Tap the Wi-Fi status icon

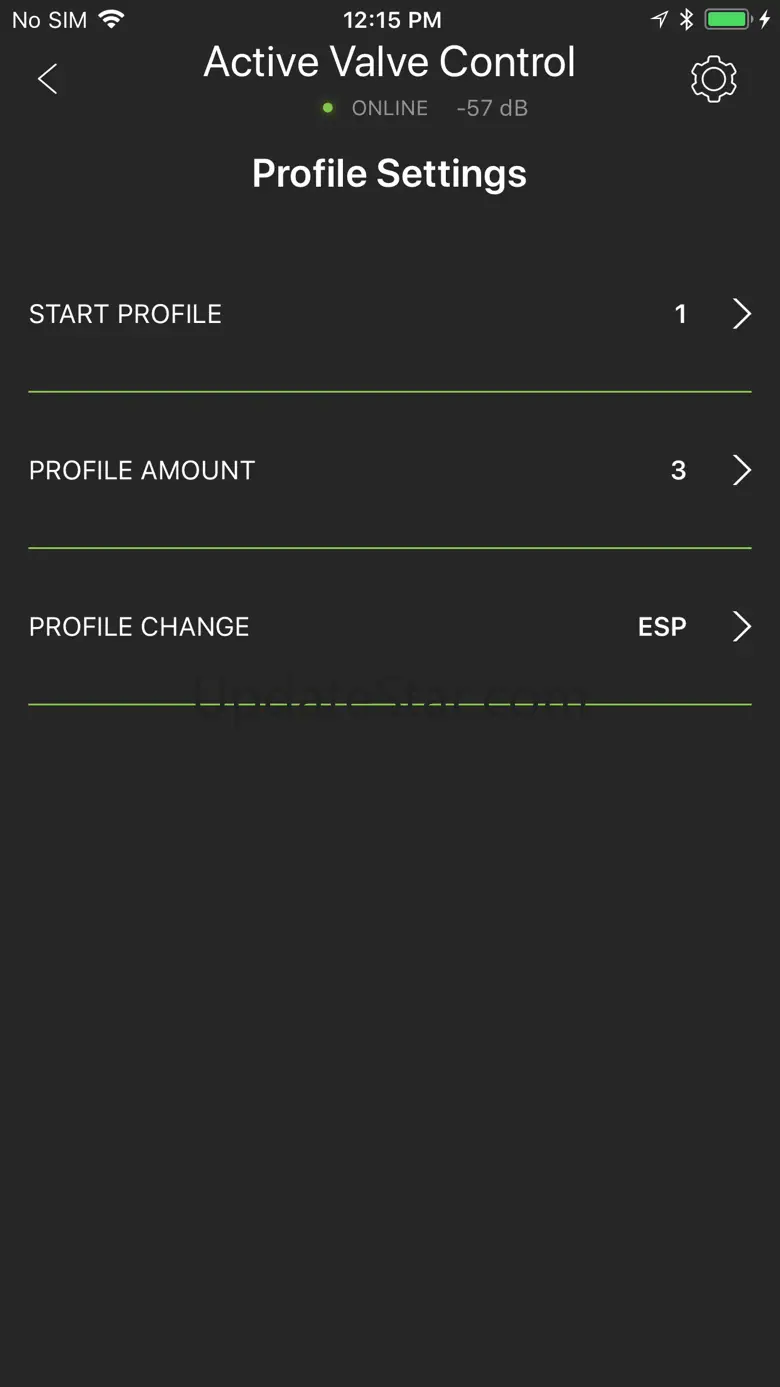point(112,19)
